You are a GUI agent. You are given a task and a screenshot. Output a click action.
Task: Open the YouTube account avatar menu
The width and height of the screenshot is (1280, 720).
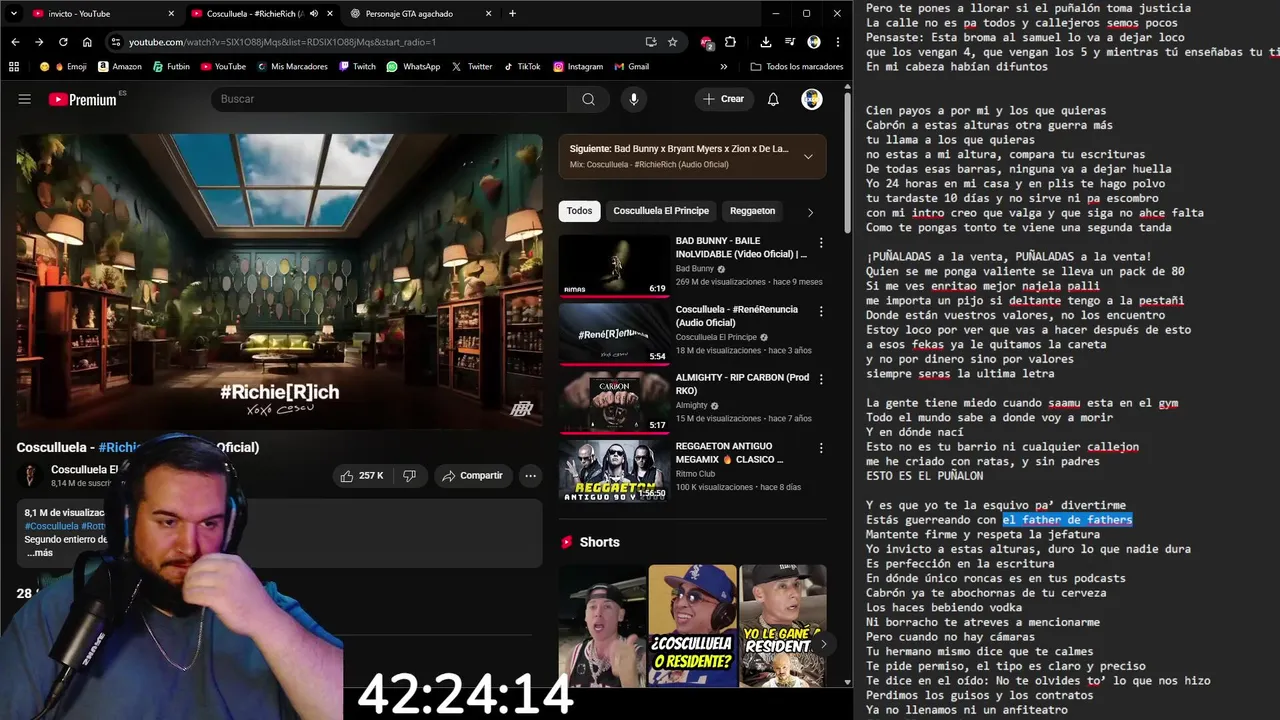click(812, 99)
